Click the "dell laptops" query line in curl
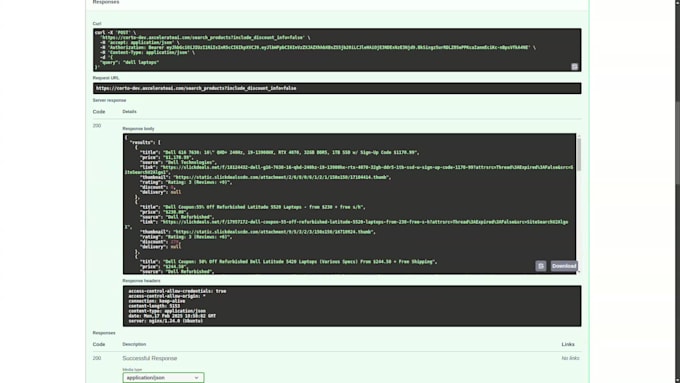The width and height of the screenshot is (680, 383). click(129, 62)
